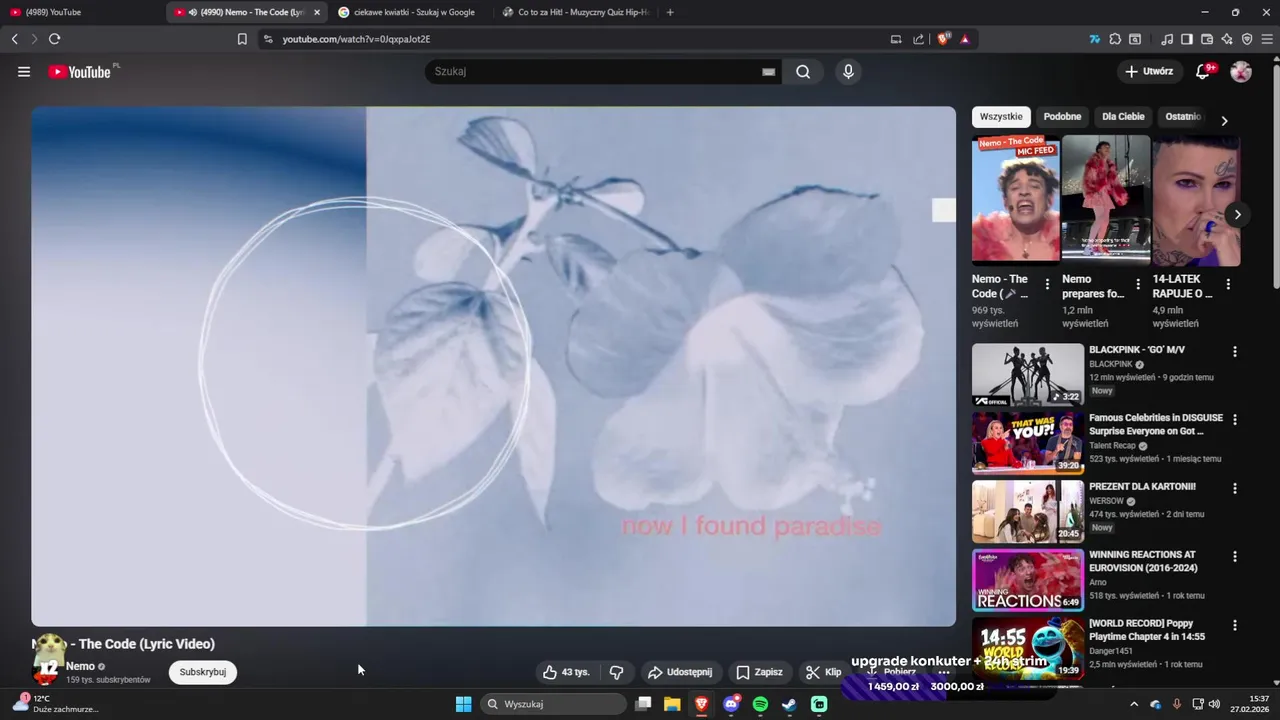Focus the YouTube Szukaj search field

[594, 72]
